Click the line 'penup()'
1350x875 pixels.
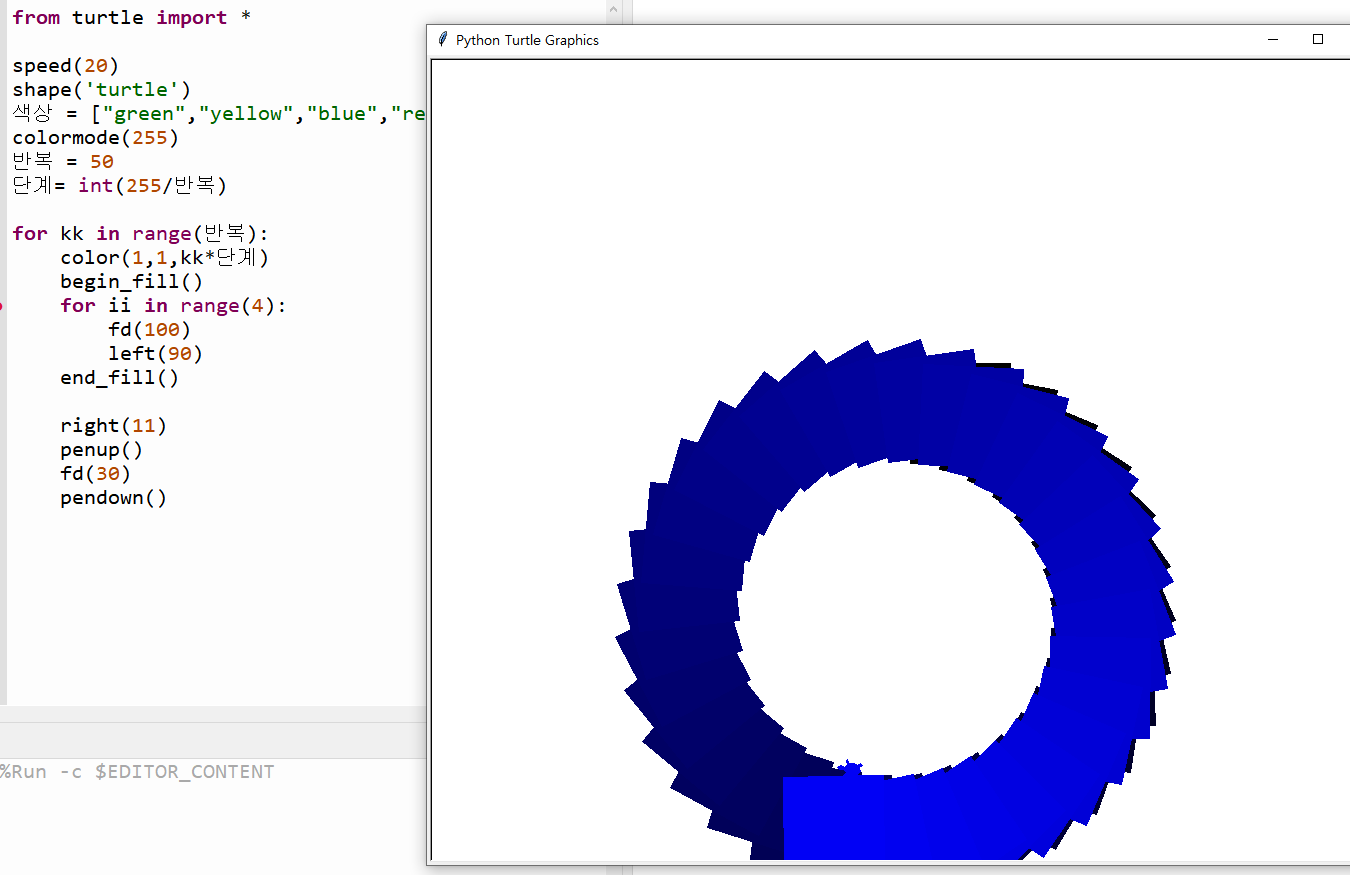[x=101, y=450]
